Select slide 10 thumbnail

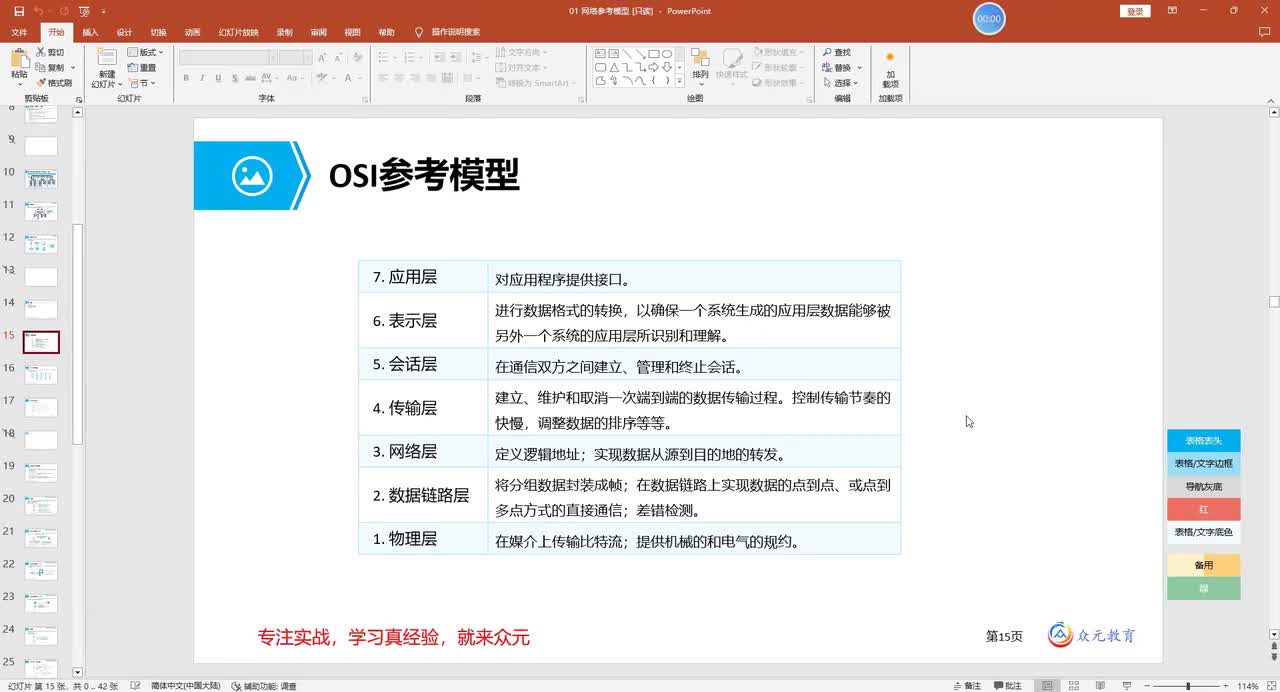(x=41, y=179)
